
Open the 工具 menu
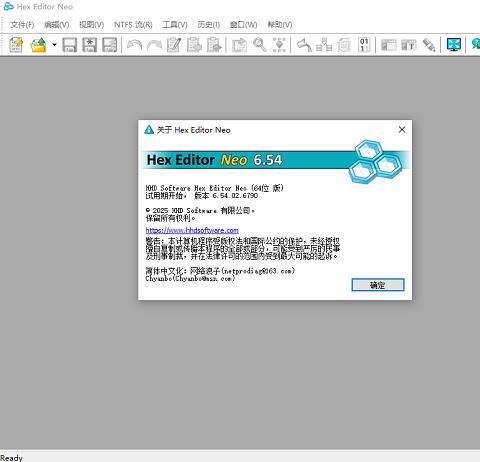[x=175, y=25]
